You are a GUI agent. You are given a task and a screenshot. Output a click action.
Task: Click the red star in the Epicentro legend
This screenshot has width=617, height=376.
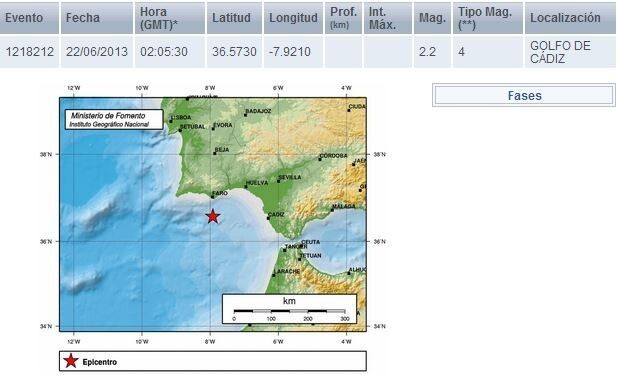(x=71, y=361)
